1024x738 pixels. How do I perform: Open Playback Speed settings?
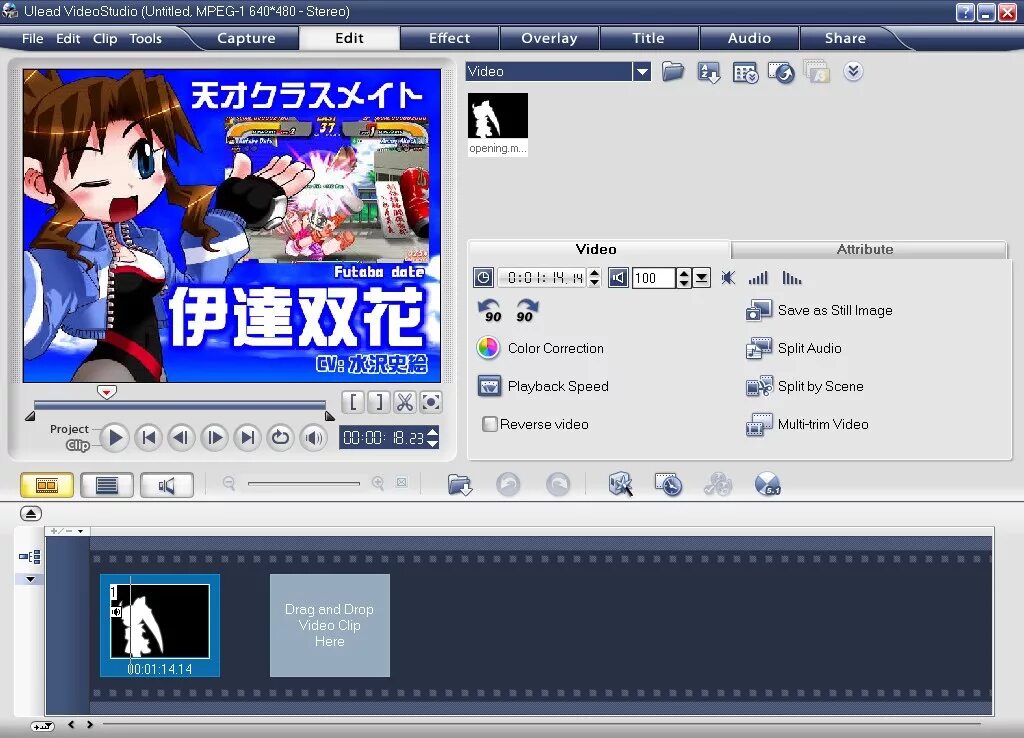click(543, 386)
